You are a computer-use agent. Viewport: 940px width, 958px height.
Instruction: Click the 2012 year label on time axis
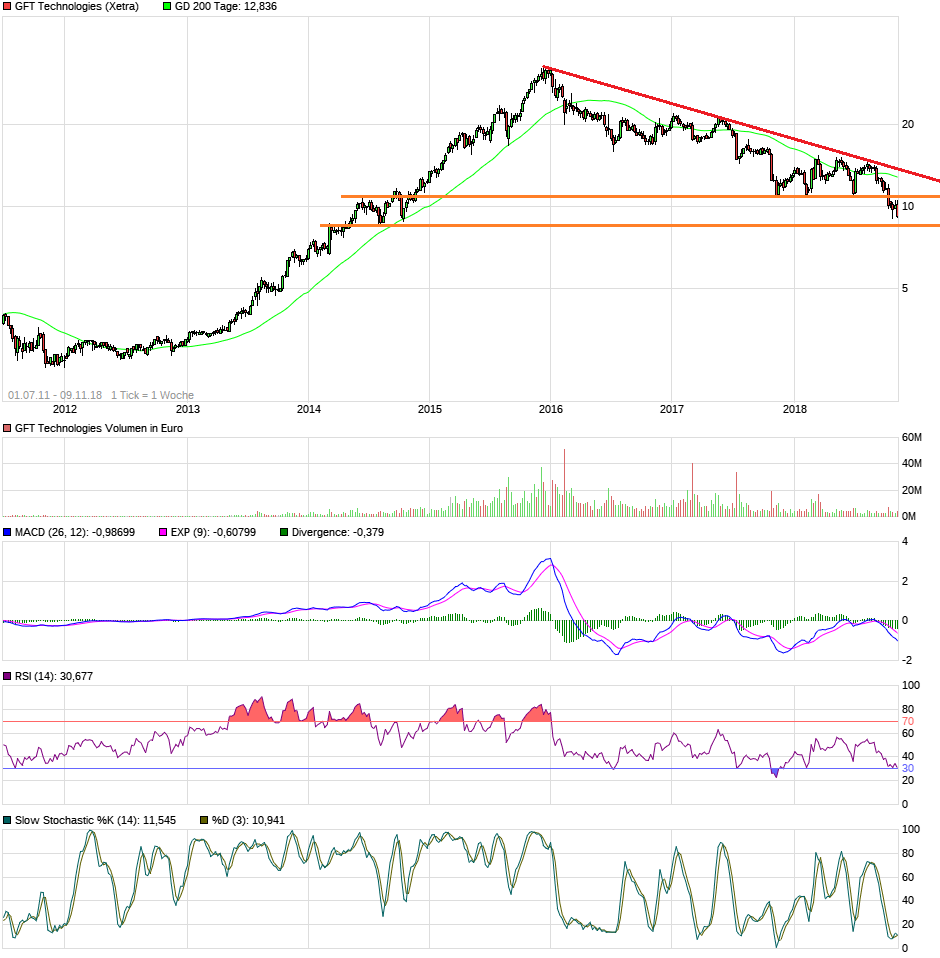(x=65, y=409)
